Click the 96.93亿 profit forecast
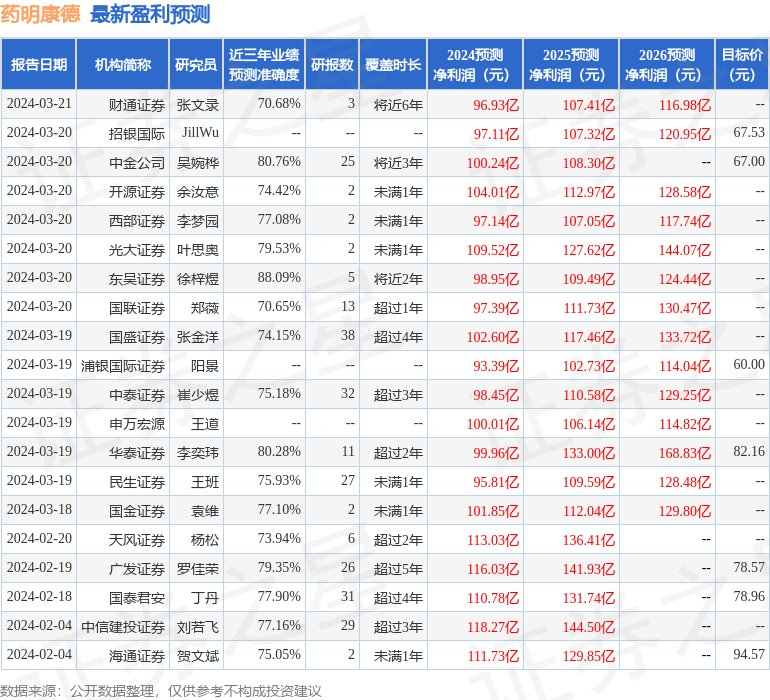The image size is (770, 700). tap(495, 105)
